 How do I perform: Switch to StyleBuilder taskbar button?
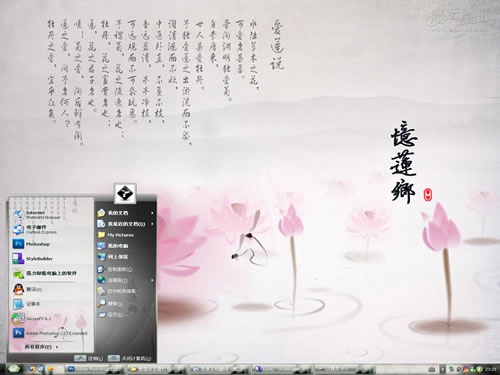tap(282, 369)
